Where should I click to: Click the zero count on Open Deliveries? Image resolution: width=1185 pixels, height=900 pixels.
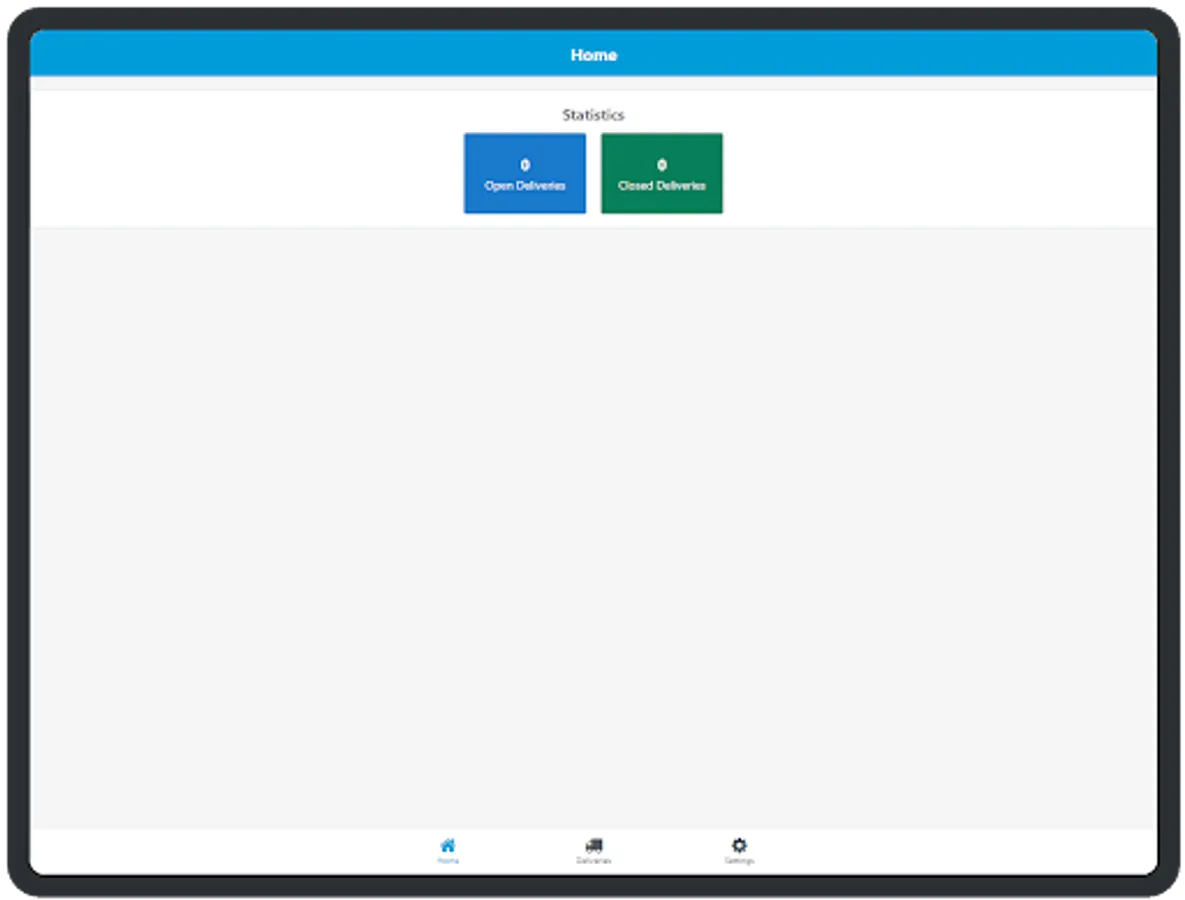[x=524, y=162]
